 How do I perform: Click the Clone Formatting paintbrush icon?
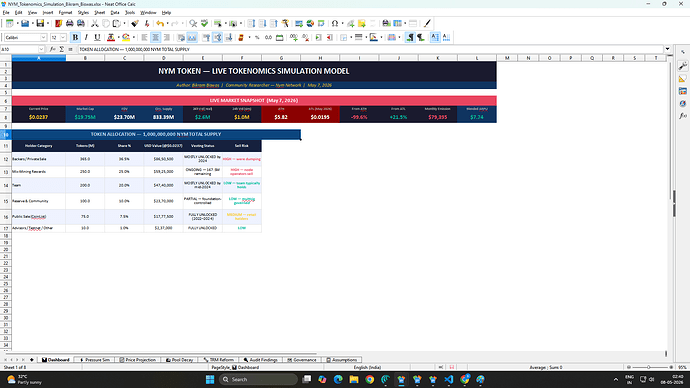(135, 23)
